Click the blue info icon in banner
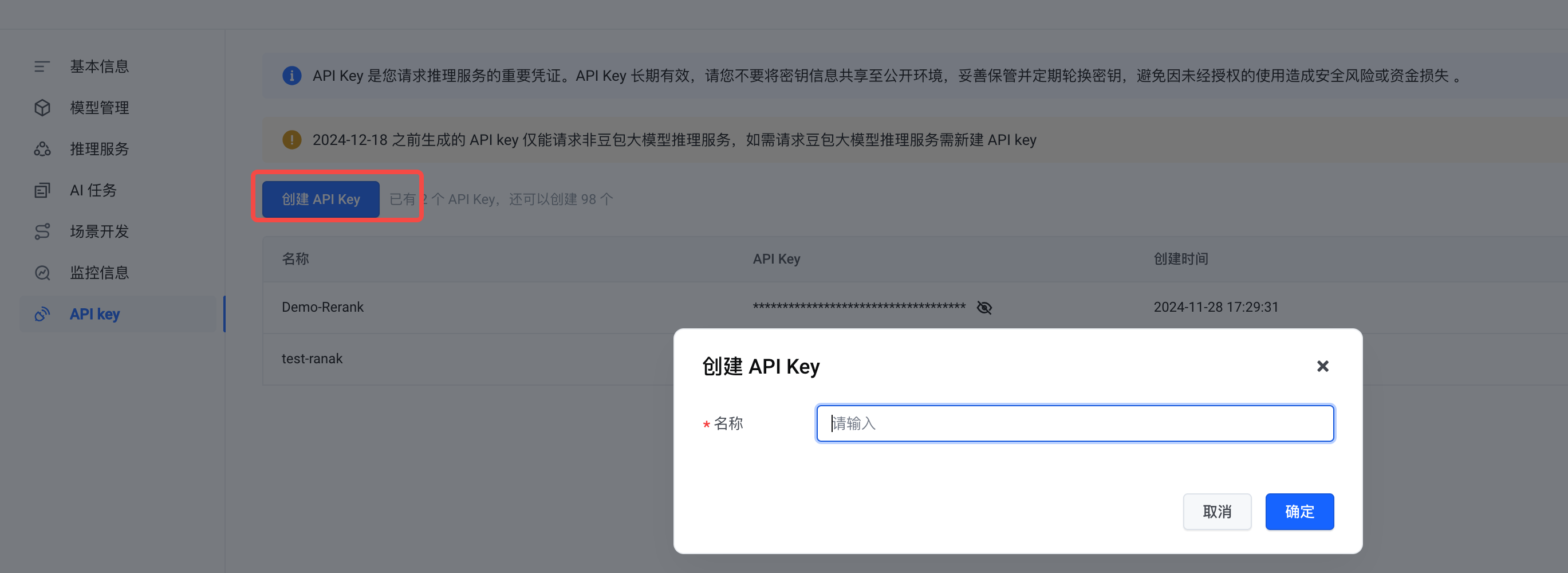 click(291, 76)
